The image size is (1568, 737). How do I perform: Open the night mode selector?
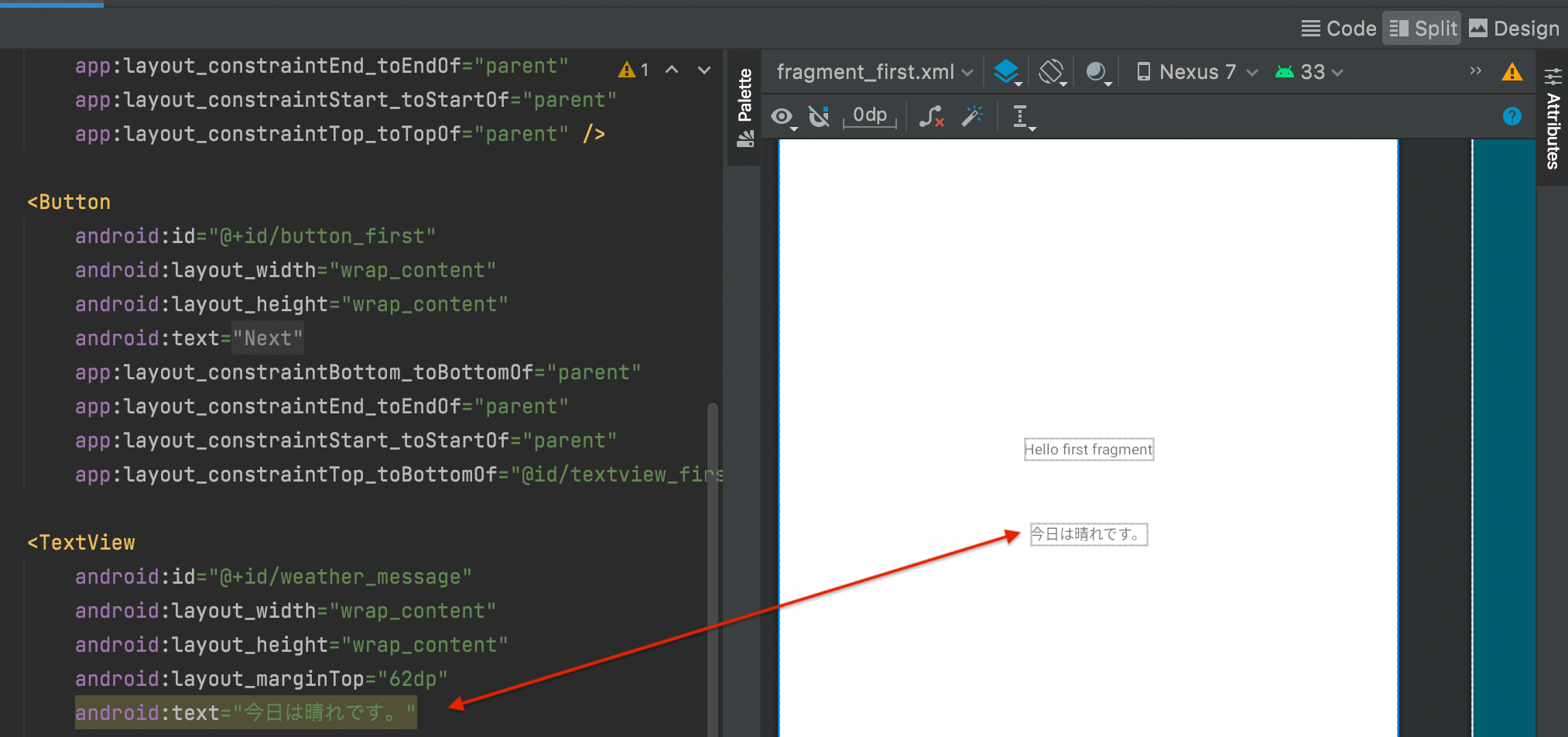point(1098,72)
